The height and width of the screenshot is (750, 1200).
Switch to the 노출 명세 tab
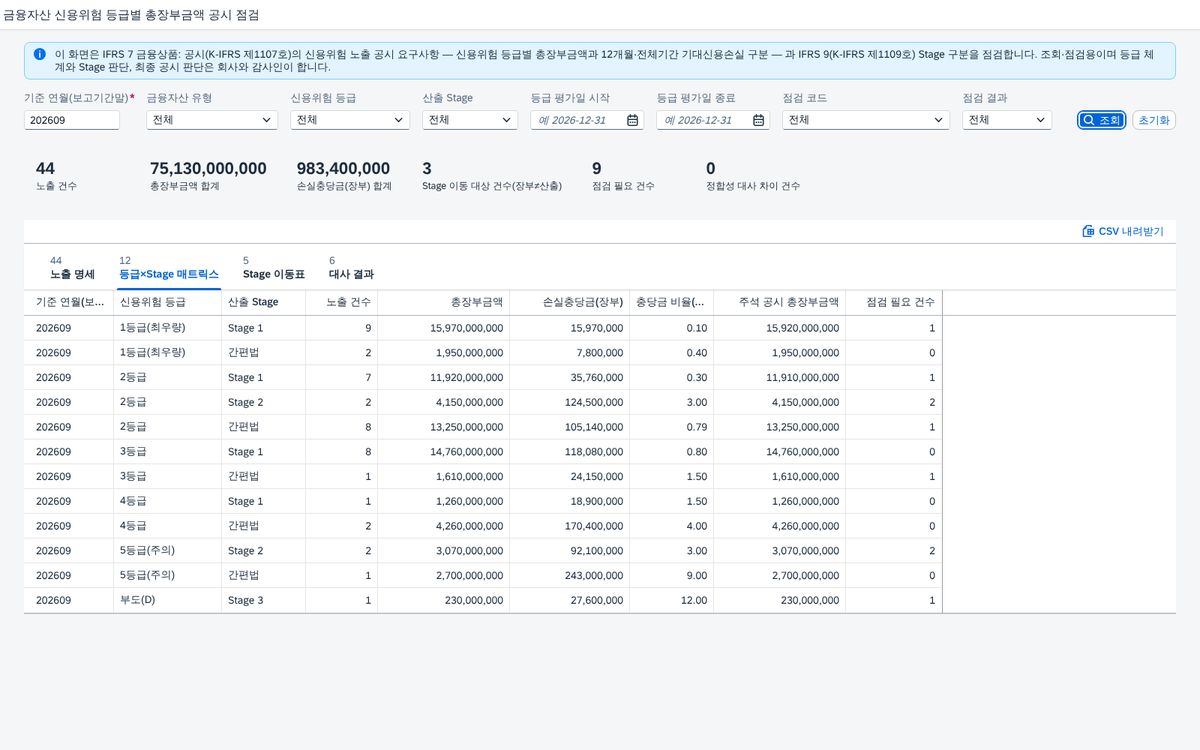coord(72,267)
